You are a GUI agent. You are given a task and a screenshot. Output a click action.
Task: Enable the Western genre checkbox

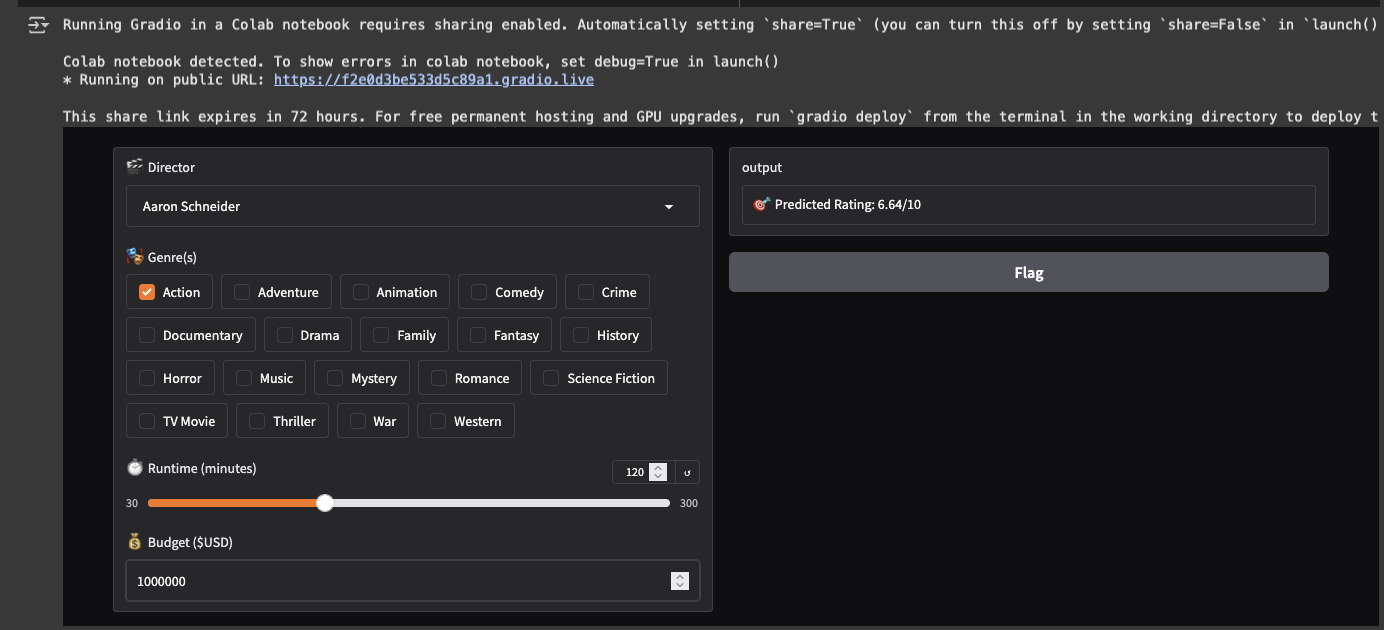(438, 421)
